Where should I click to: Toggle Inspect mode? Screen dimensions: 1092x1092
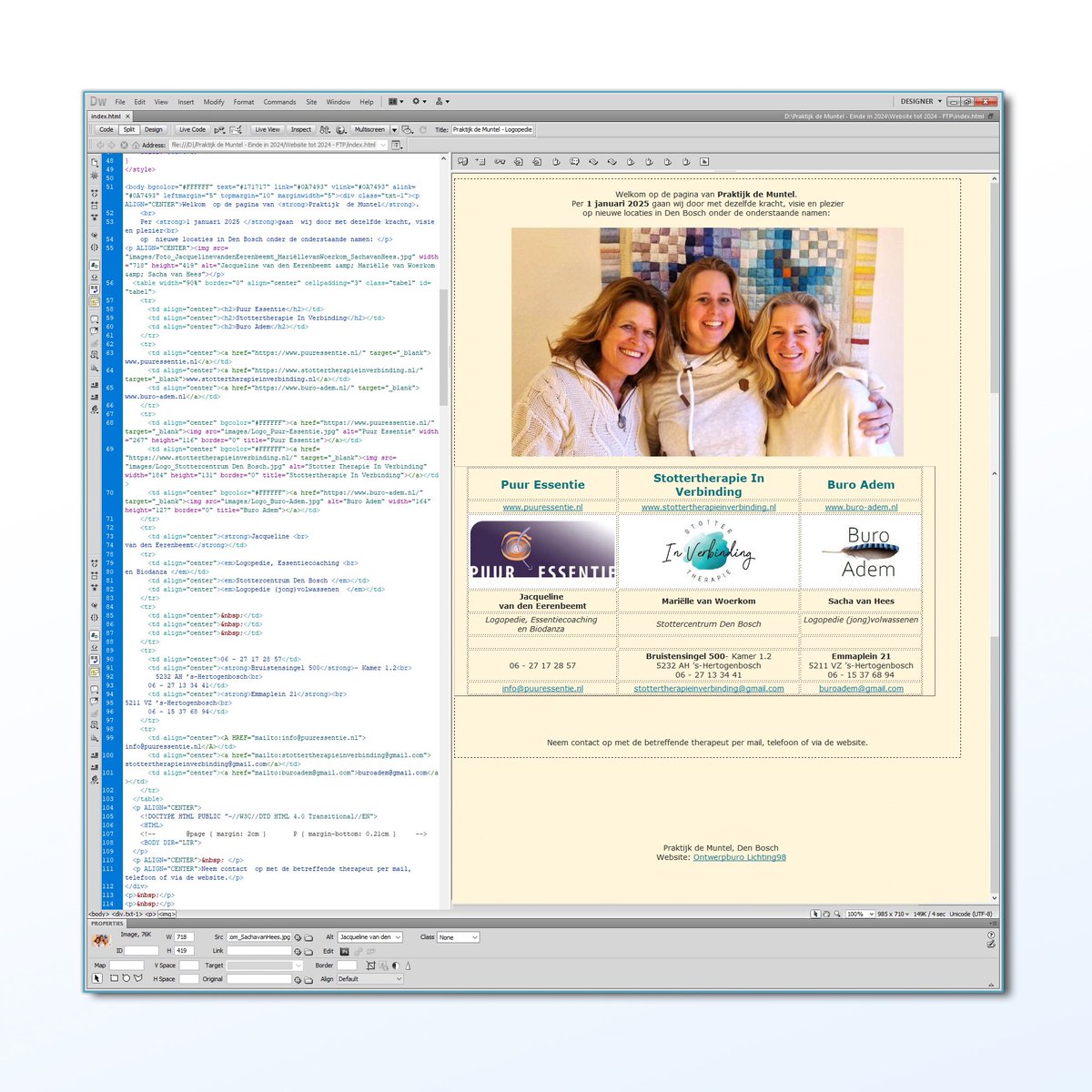(x=301, y=129)
